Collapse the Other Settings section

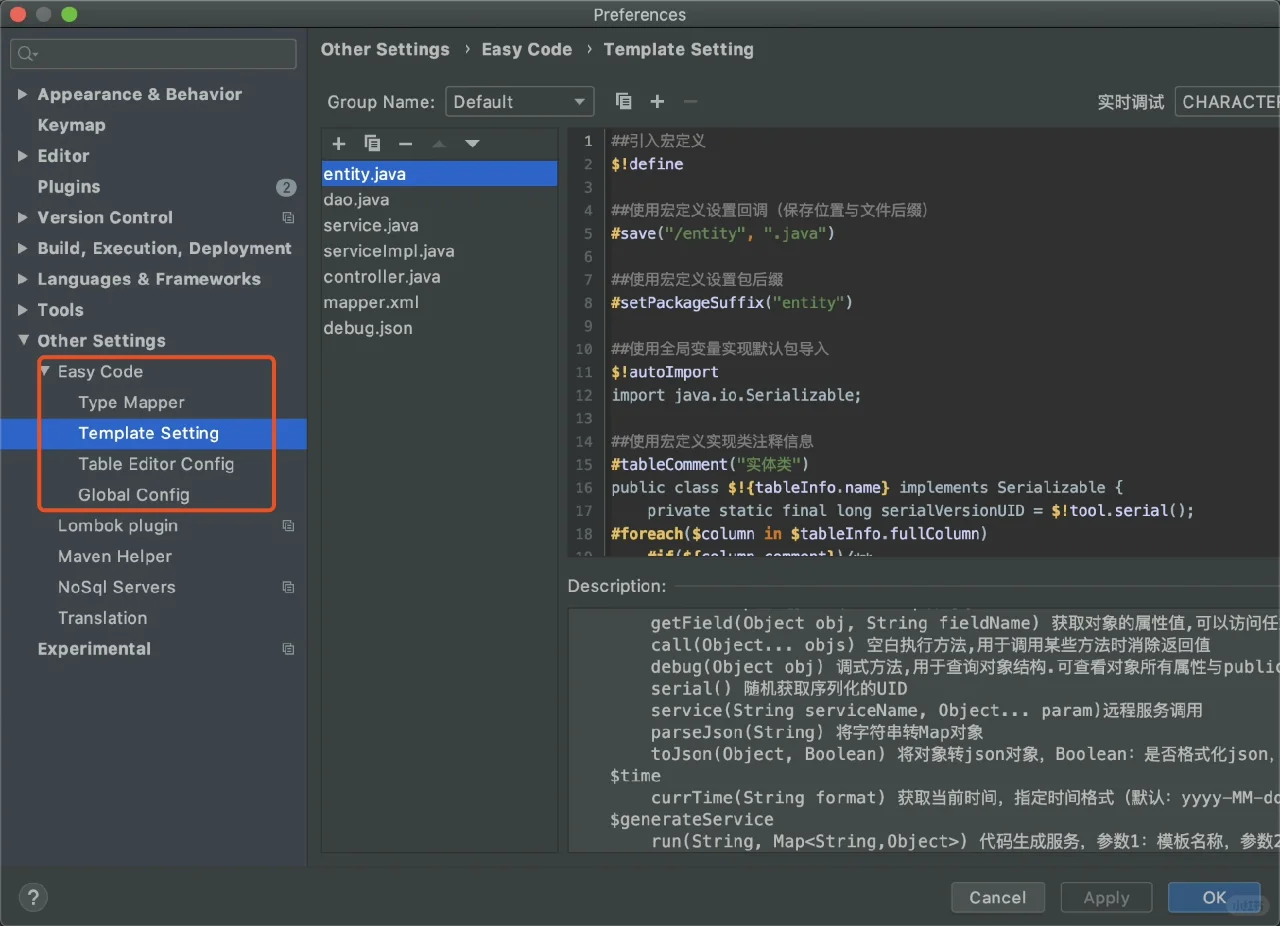(x=23, y=341)
